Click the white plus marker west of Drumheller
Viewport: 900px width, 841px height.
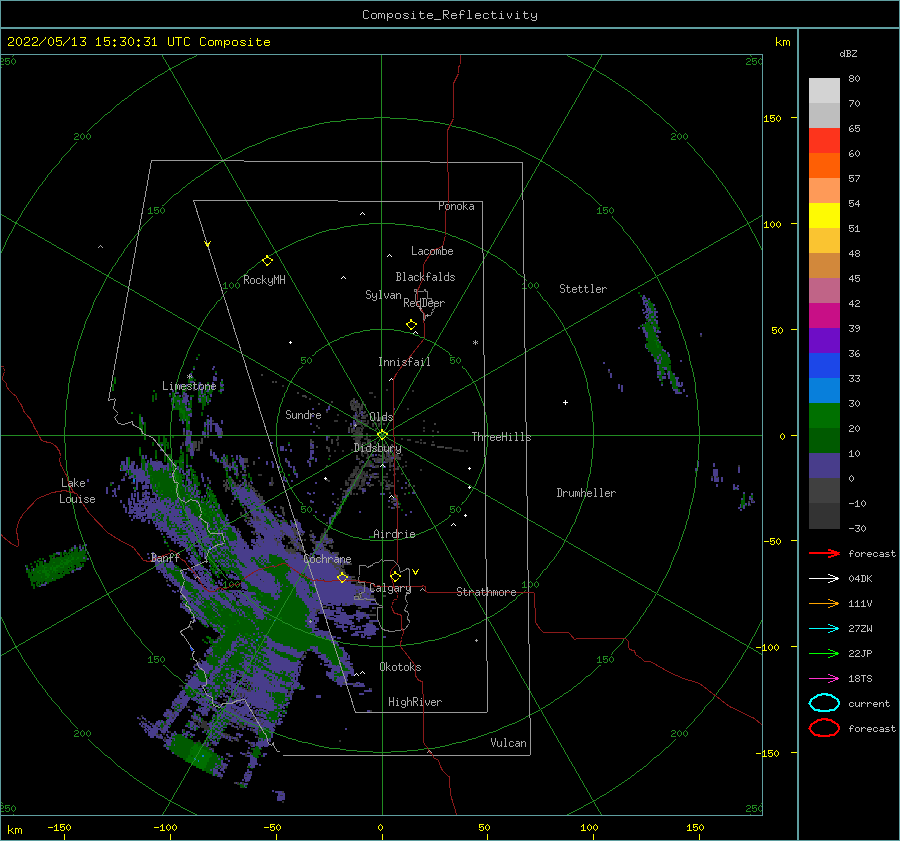pos(565,402)
